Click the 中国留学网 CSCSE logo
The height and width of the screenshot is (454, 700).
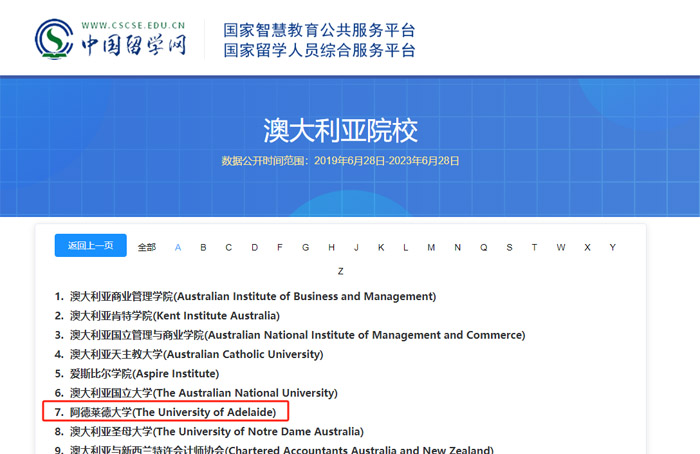click(111, 39)
